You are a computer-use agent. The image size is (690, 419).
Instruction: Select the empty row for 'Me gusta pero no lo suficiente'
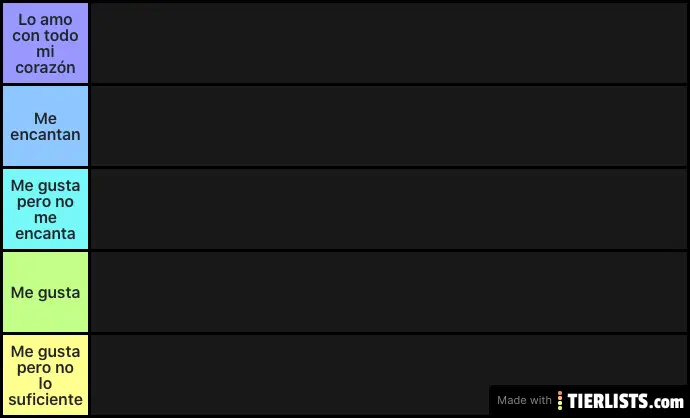click(x=290, y=375)
